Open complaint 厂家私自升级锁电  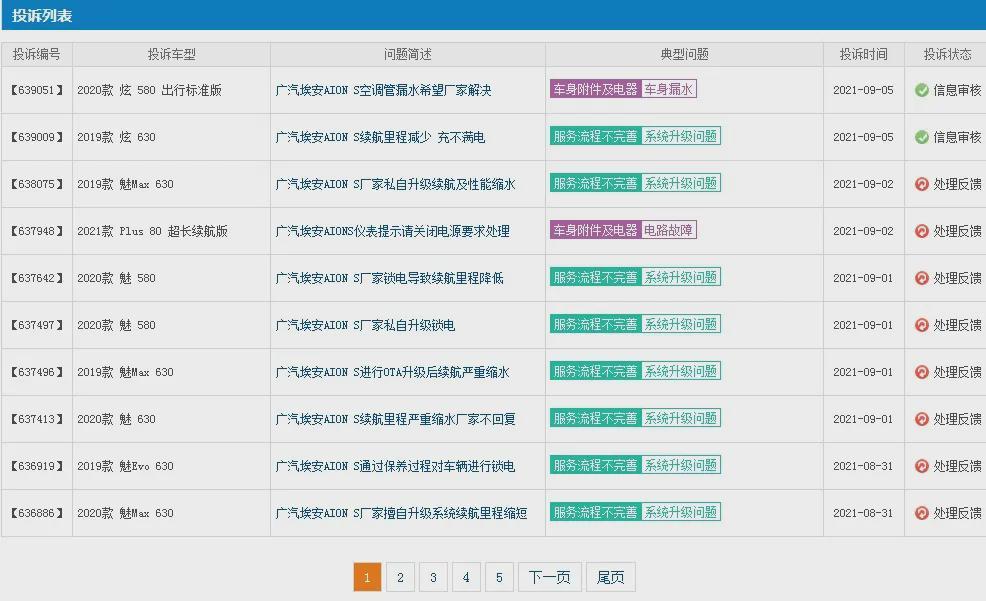click(x=365, y=325)
